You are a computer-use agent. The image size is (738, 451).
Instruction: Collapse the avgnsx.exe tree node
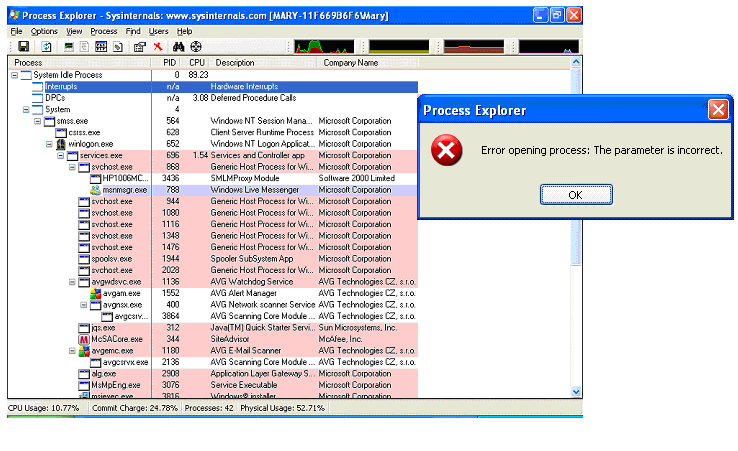coord(83,305)
